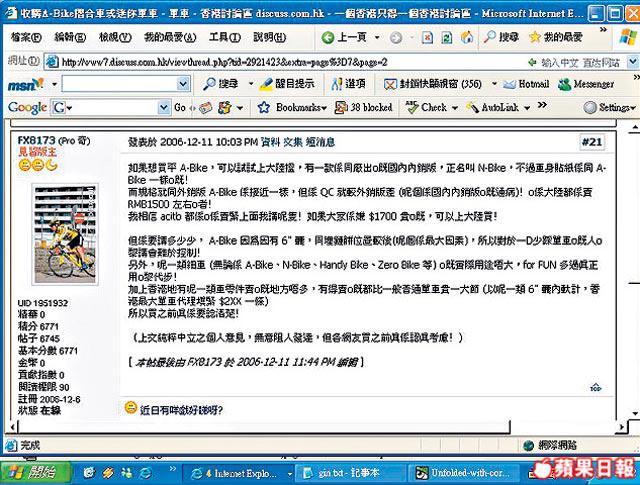This screenshot has width=640, height=485.
Task: Open the 工具(T) menu
Action: tap(224, 38)
